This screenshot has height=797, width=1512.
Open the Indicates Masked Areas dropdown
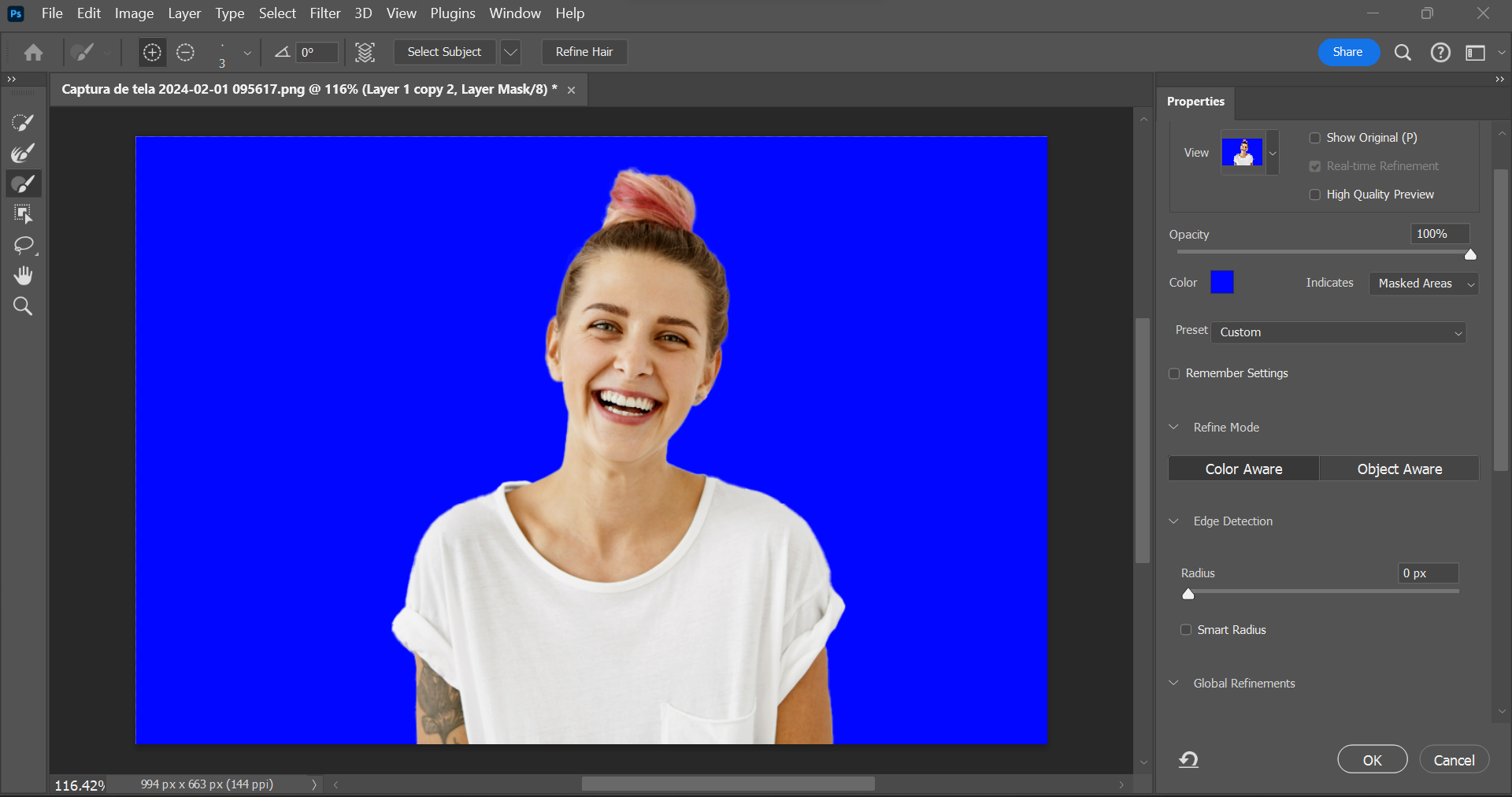tap(1424, 284)
